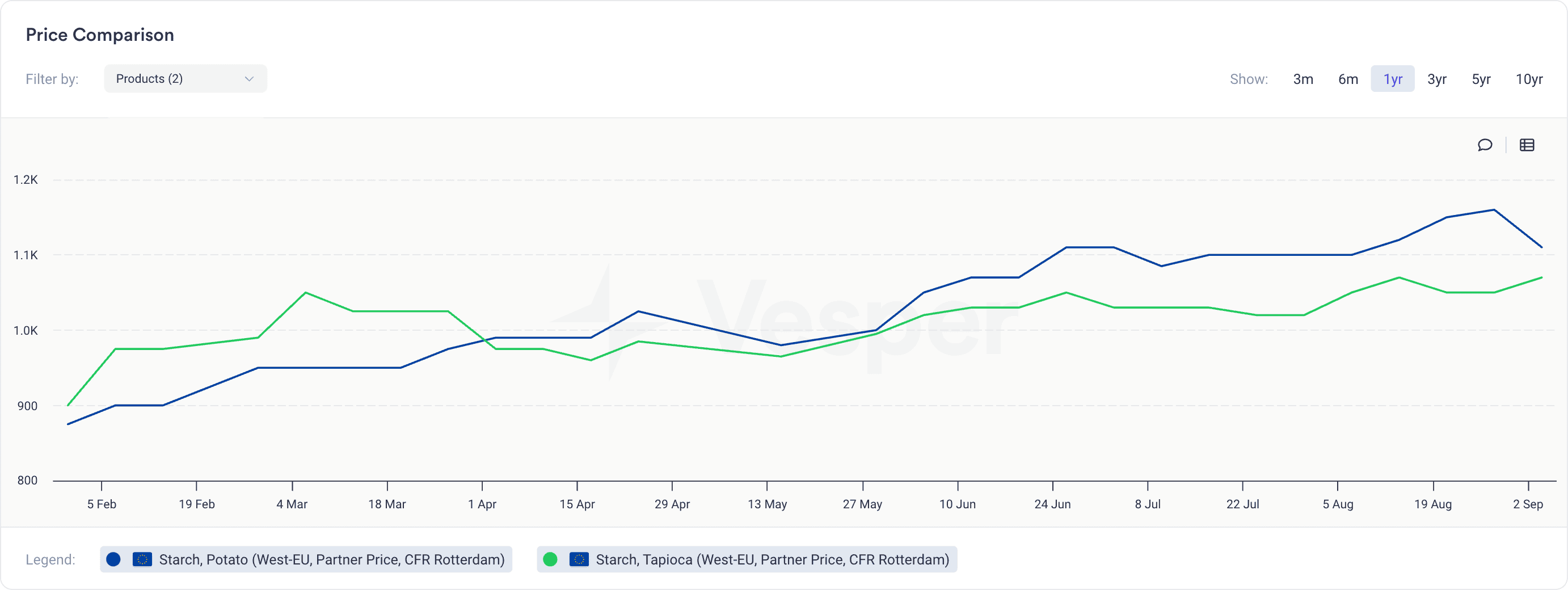The width and height of the screenshot is (1568, 590).
Task: Click the 24 Jun x-axis label
Action: click(1052, 504)
